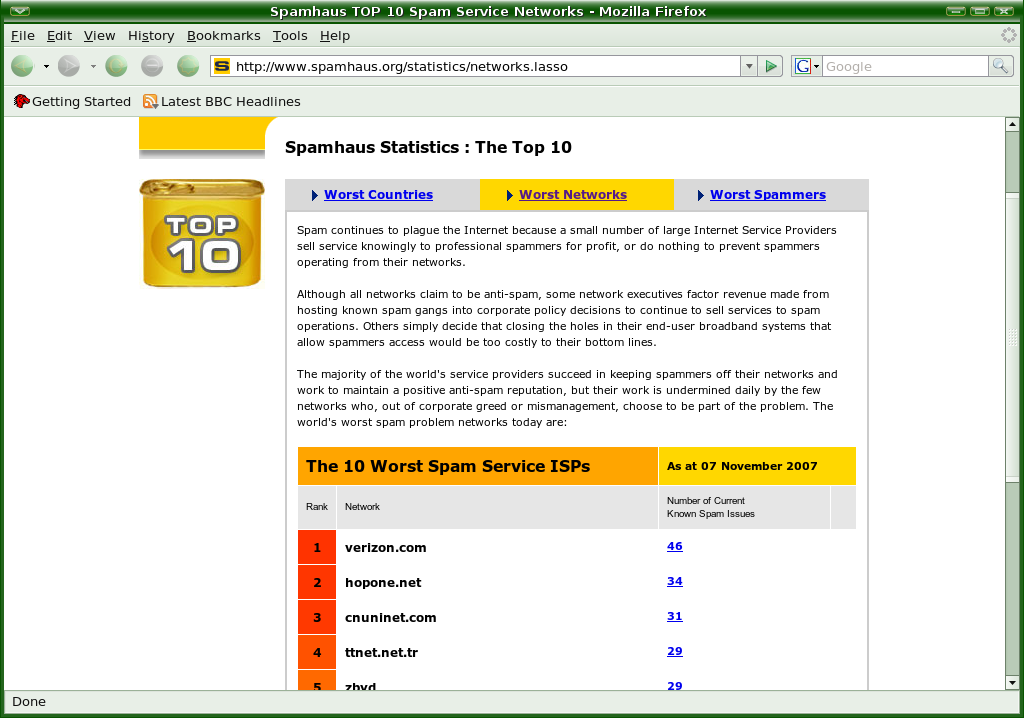Click the rank 3 red cell
Viewport: 1024px width, 718px height.
tap(317, 617)
